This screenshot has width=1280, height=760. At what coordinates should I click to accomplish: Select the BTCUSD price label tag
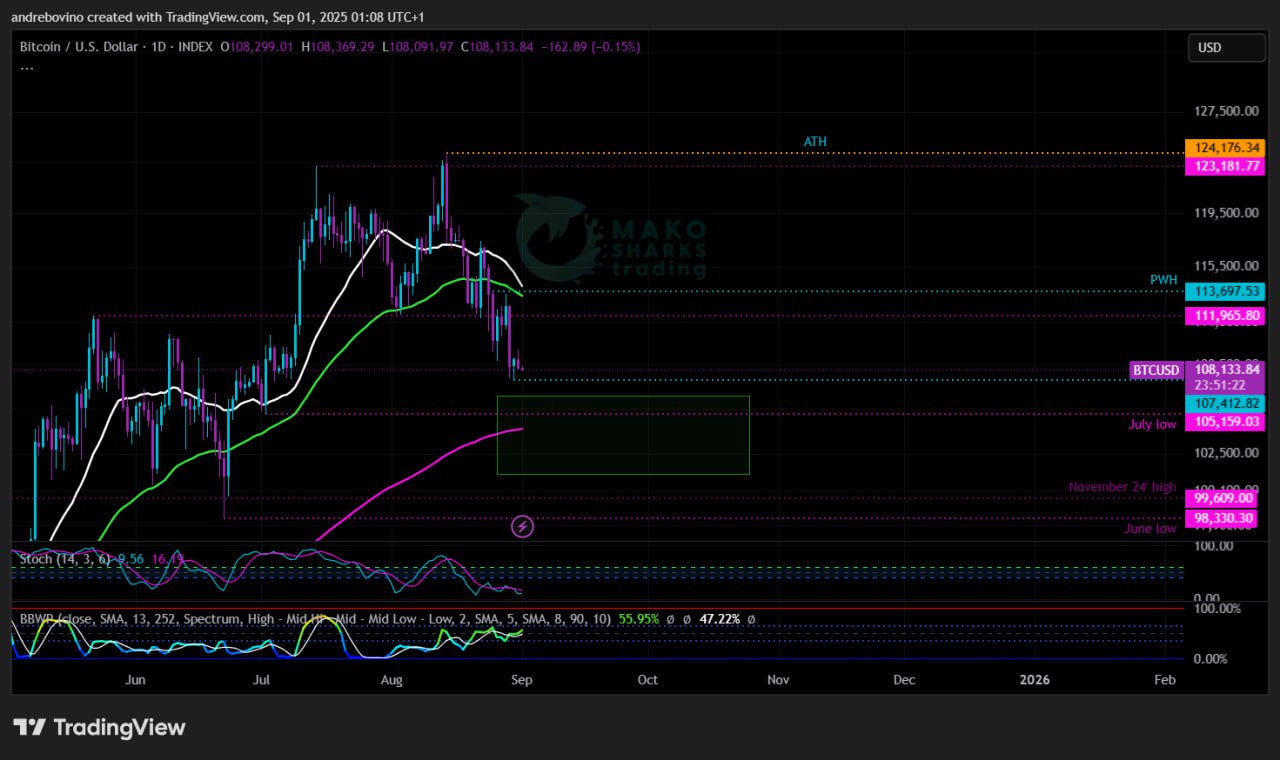point(1155,371)
